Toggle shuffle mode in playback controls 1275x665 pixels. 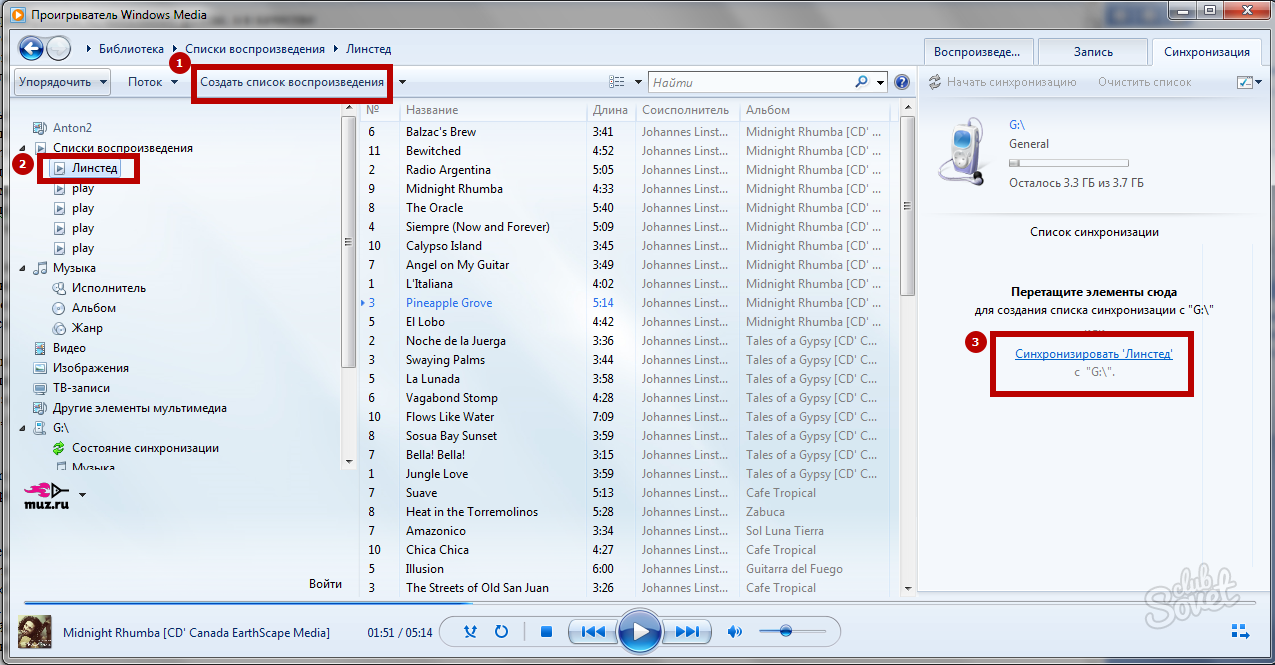coord(472,632)
